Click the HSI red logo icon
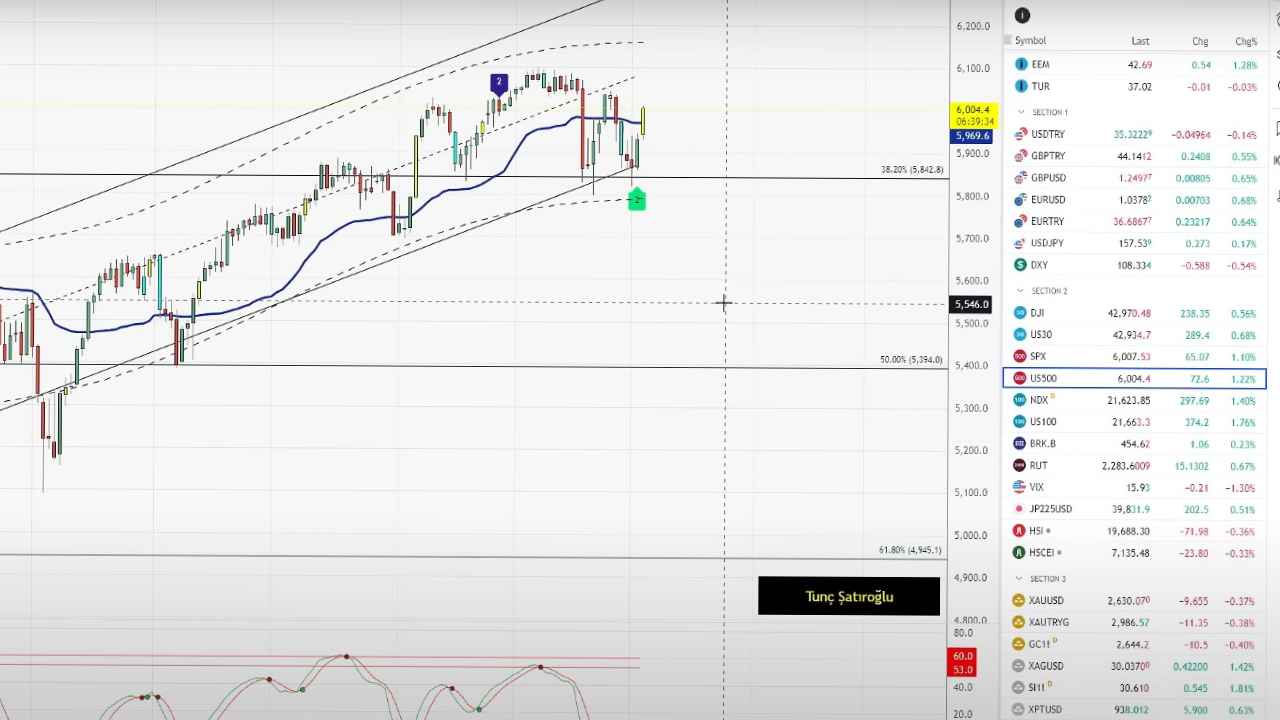Image resolution: width=1280 pixels, height=720 pixels. tap(1021, 531)
